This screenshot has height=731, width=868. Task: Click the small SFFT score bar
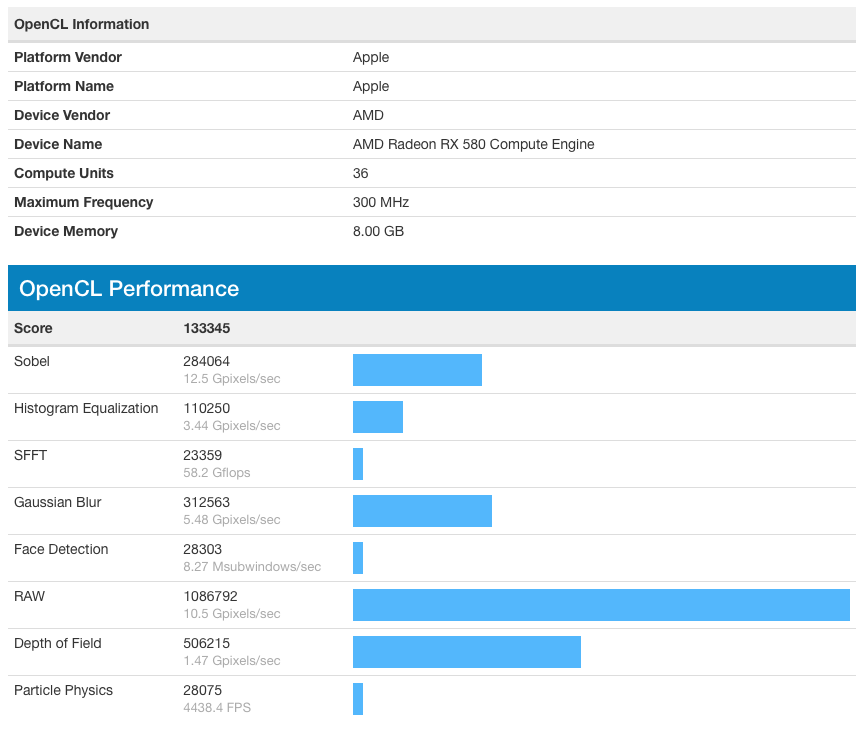pos(358,464)
